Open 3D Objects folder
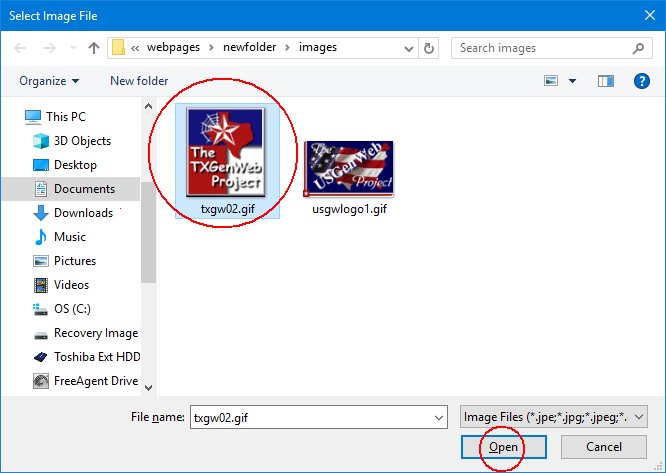 click(x=82, y=141)
